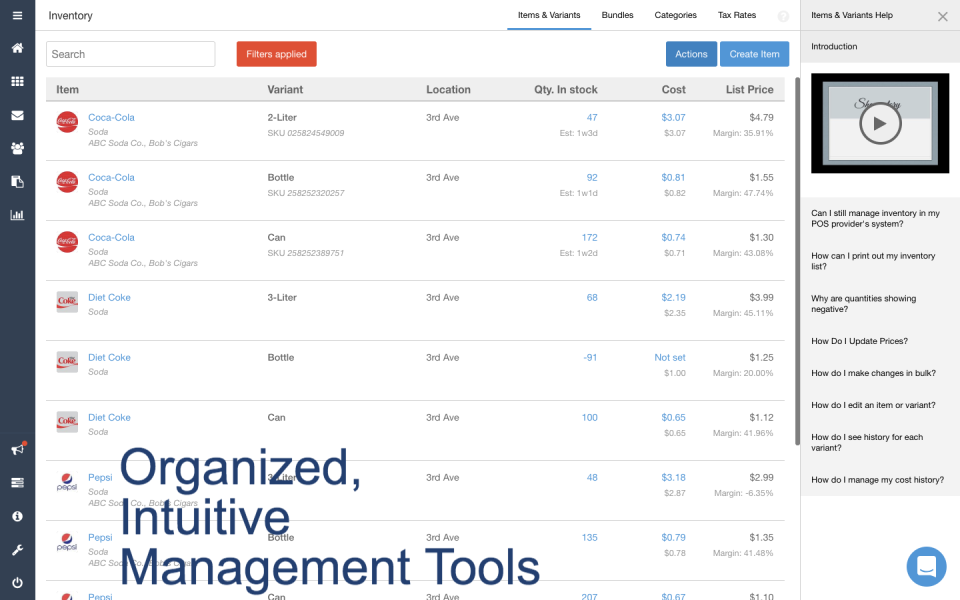The width and height of the screenshot is (960, 600).
Task: Click the Item column header
Action: tap(67, 89)
